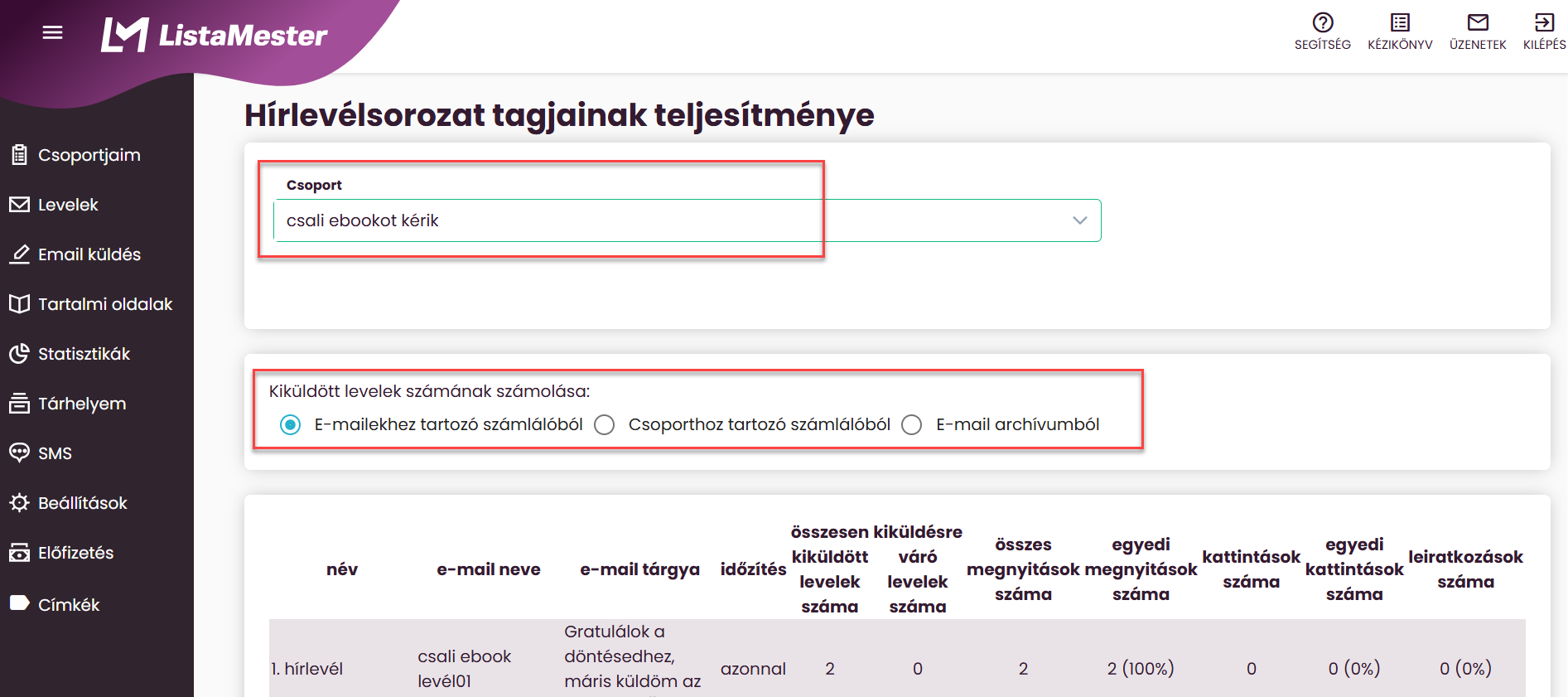Click the SMS speech bubble icon
The width and height of the screenshot is (1568, 697).
19,453
